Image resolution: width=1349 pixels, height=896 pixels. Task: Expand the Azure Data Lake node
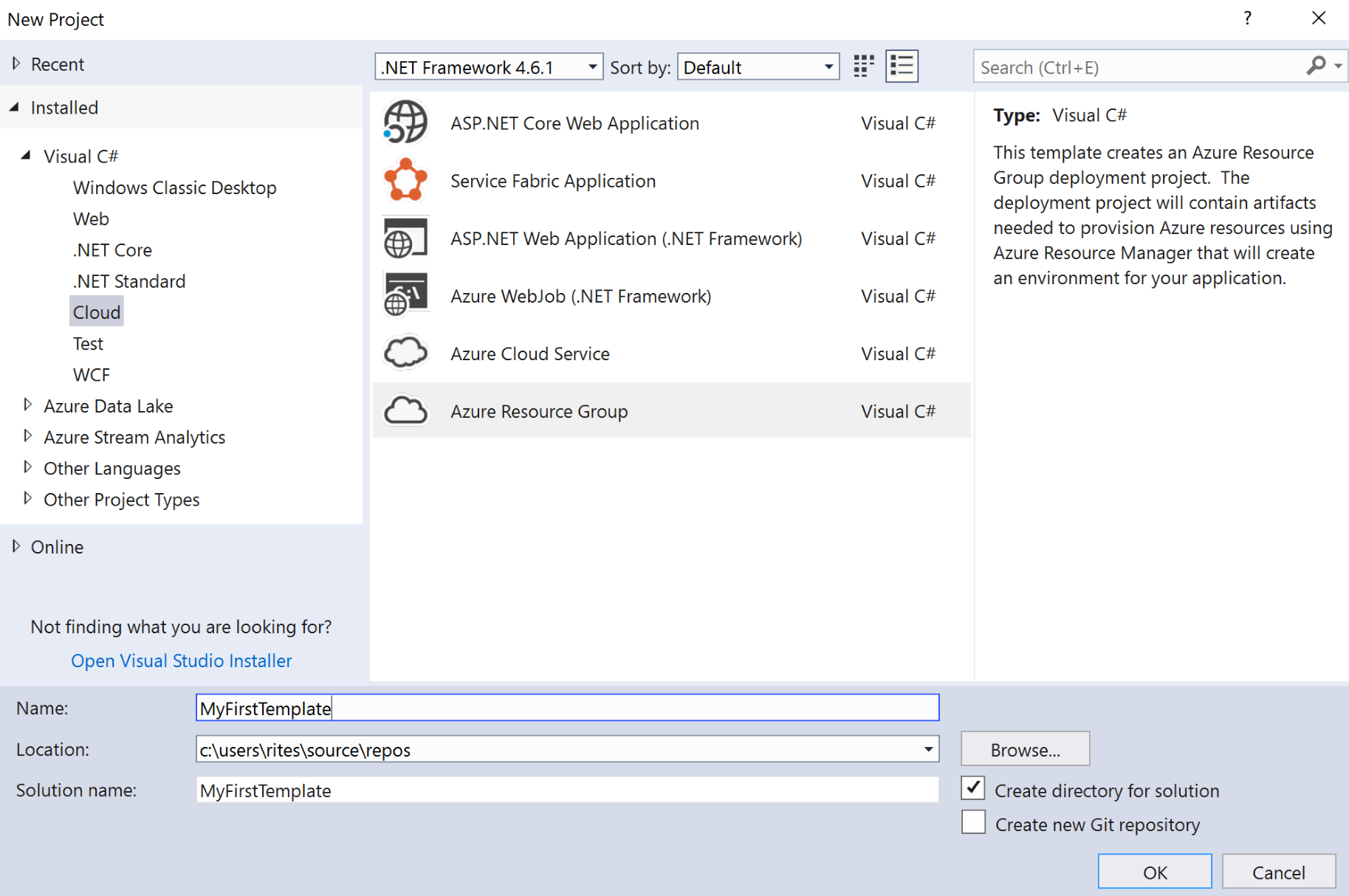click(28, 405)
